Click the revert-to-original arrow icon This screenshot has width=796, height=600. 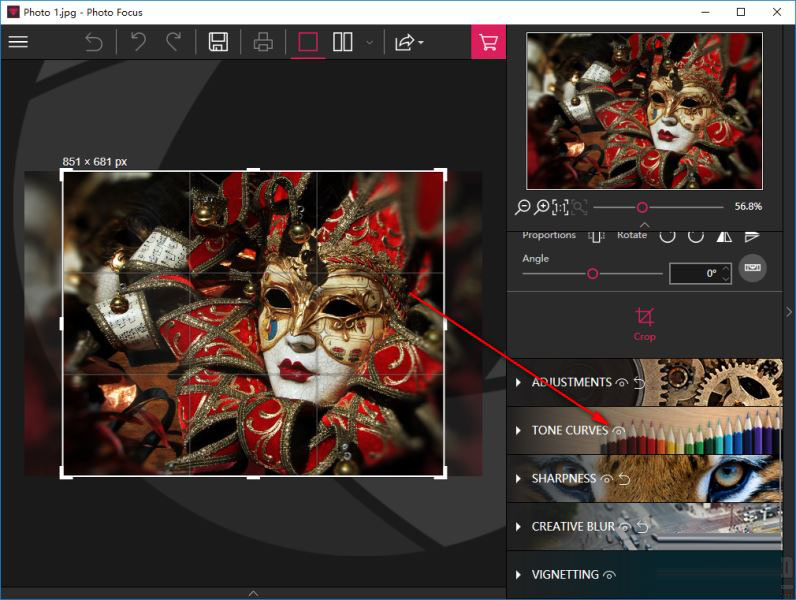tap(94, 42)
